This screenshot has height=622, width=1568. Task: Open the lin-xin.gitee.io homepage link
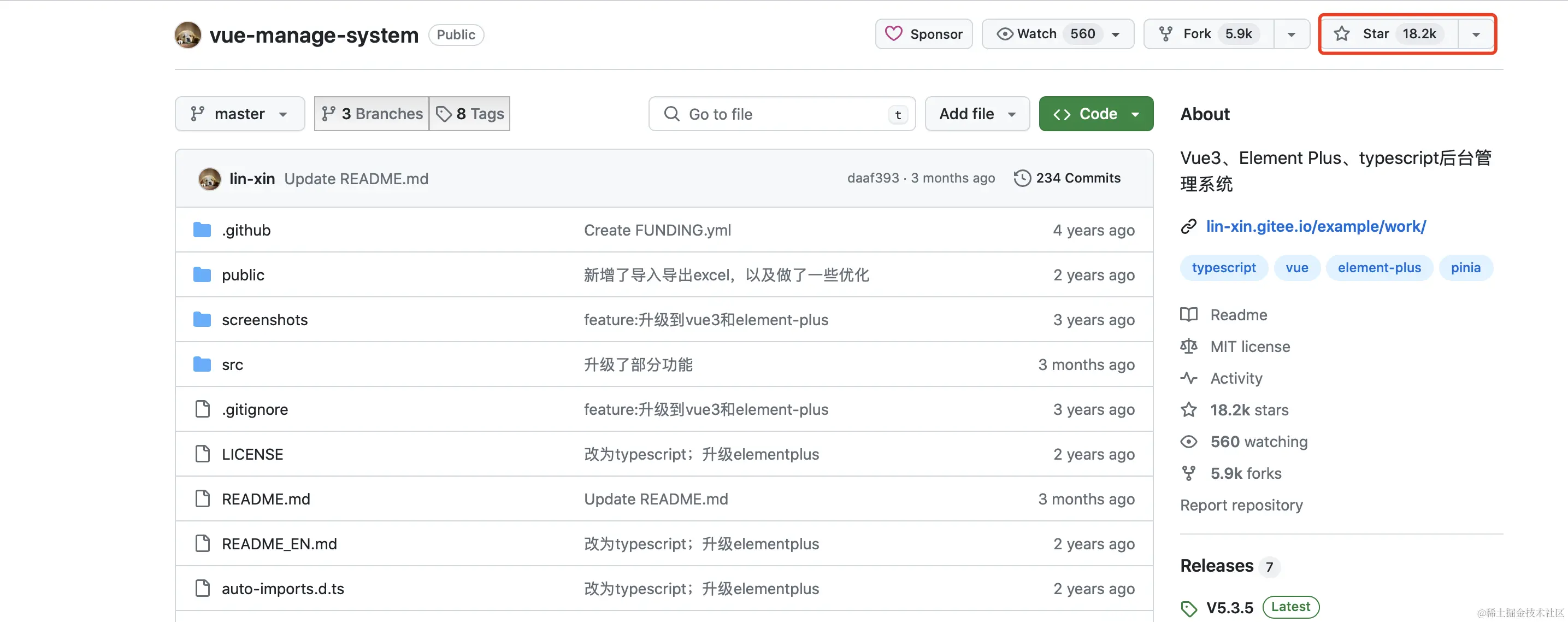(1316, 226)
